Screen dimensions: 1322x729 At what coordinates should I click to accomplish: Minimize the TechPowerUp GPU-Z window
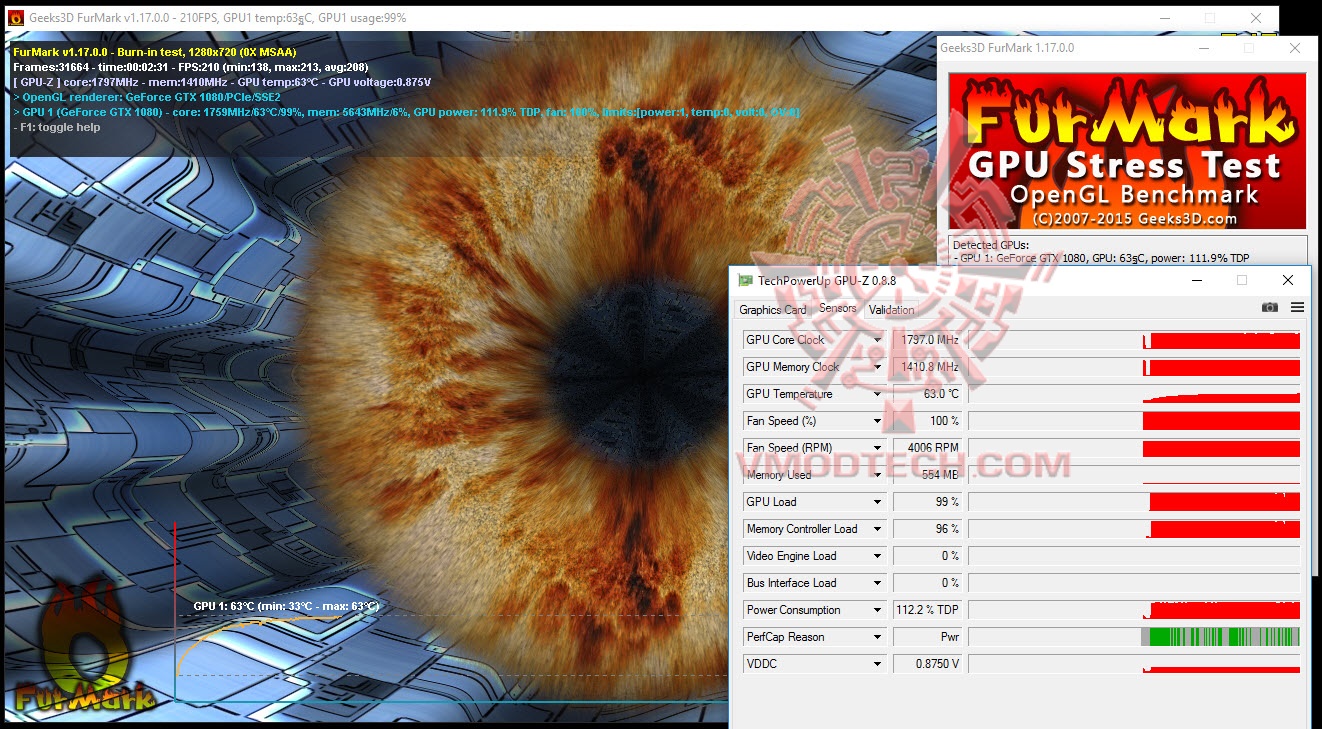pyautogui.click(x=1196, y=281)
